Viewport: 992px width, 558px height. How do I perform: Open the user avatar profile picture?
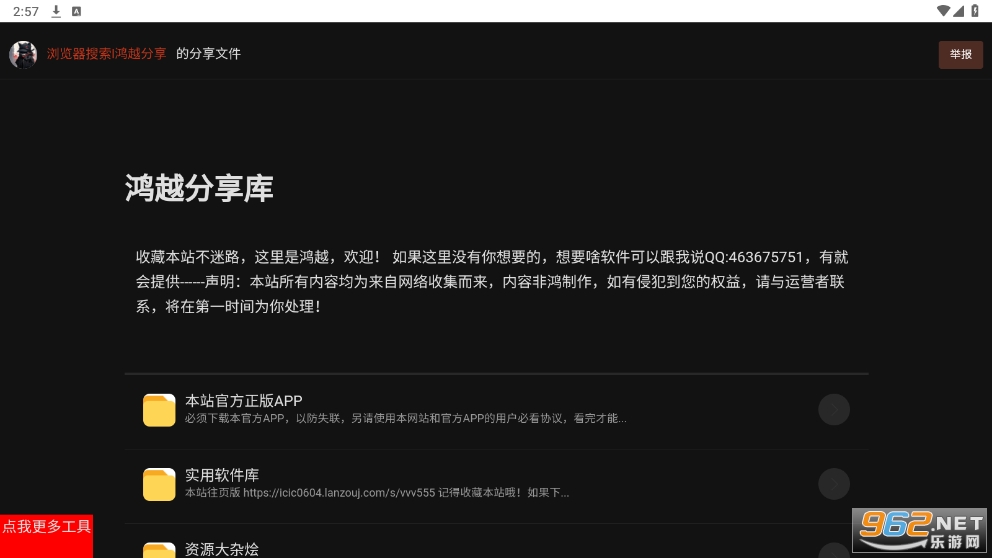(x=23, y=54)
